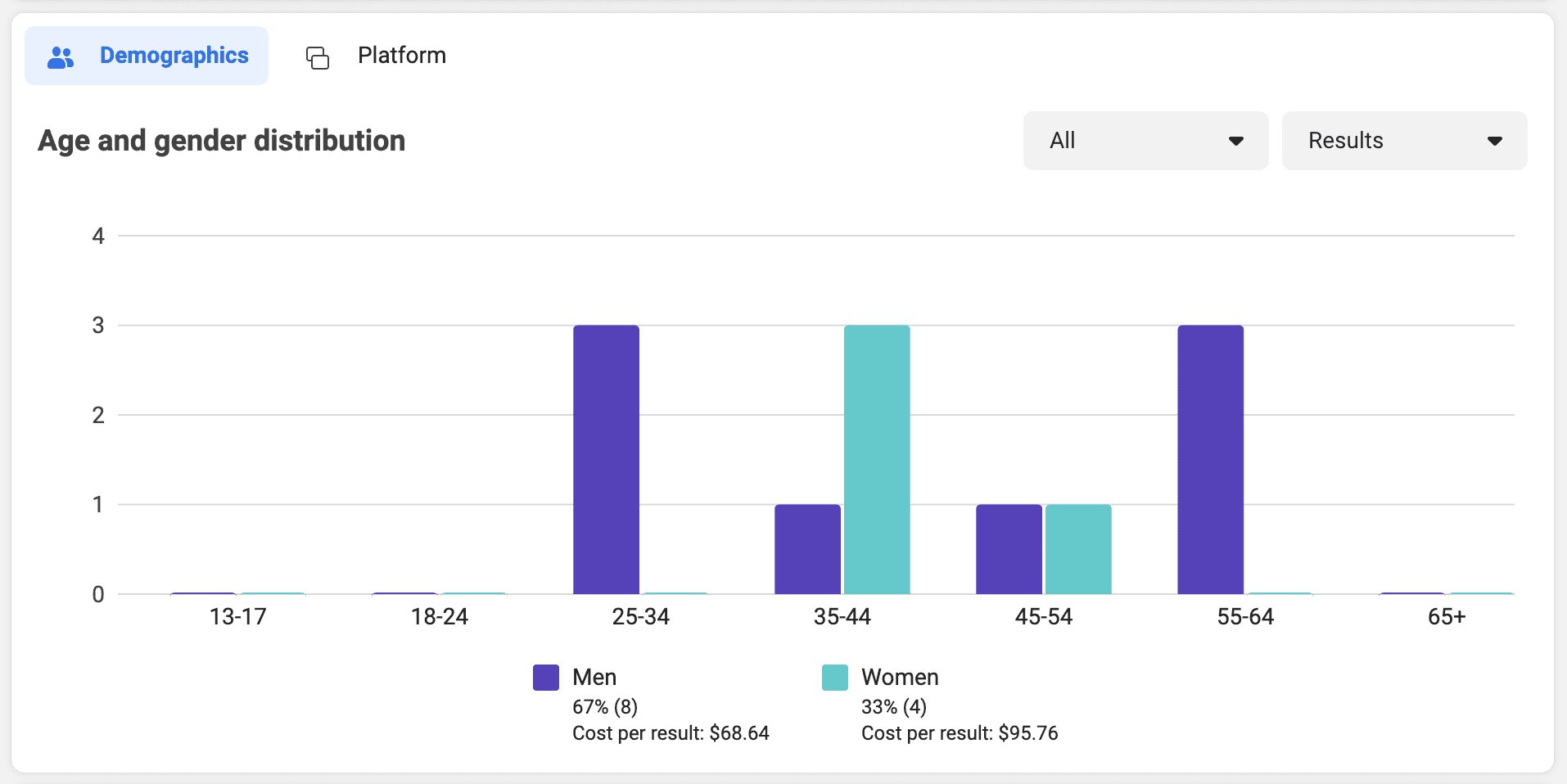1567x784 pixels.
Task: Click the 'Age and gender distribution' heading
Action: [222, 141]
